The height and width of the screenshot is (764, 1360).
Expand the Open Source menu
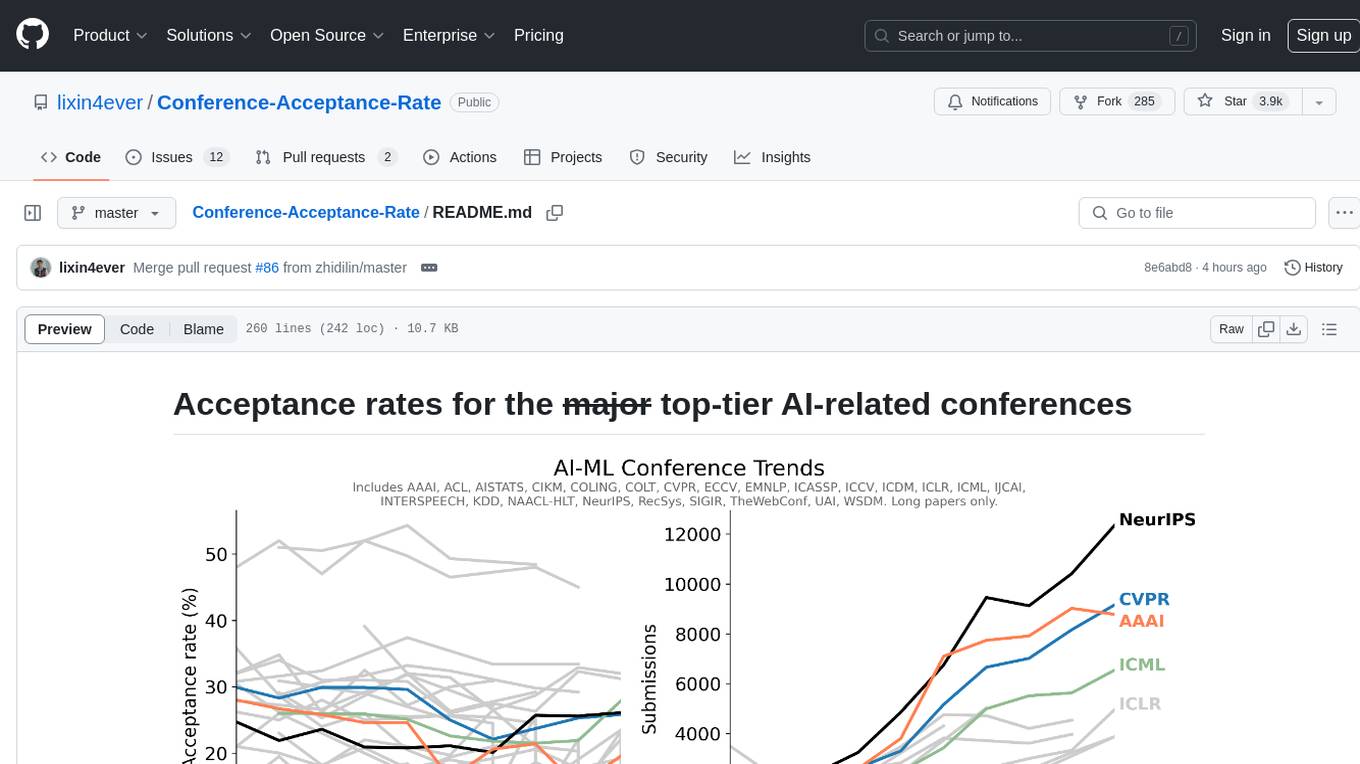click(326, 35)
